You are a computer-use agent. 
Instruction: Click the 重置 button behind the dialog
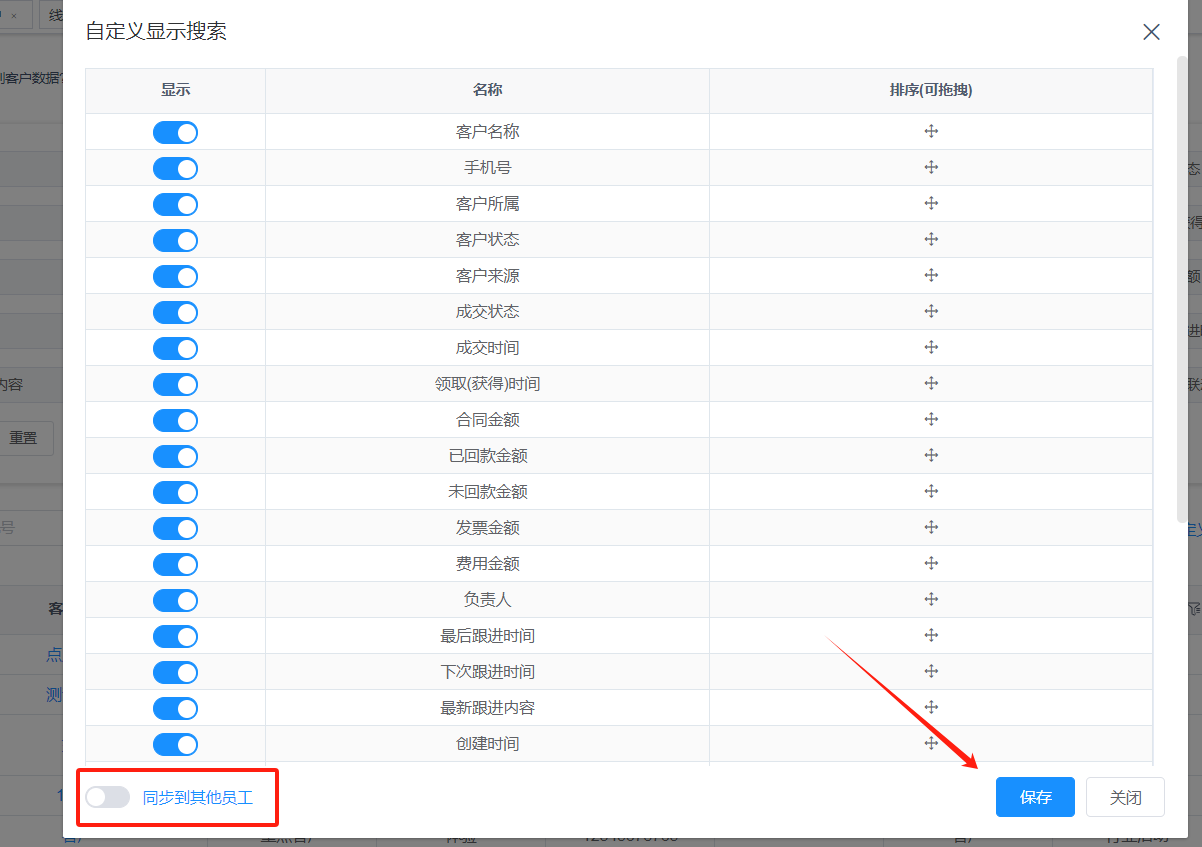pyautogui.click(x=24, y=438)
